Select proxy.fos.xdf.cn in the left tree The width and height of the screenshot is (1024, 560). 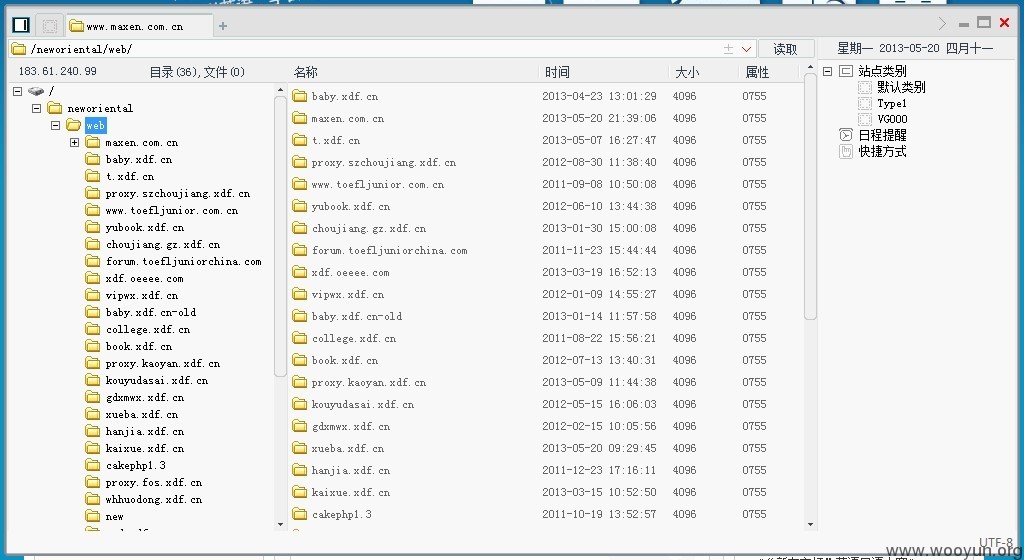pyautogui.click(x=153, y=482)
